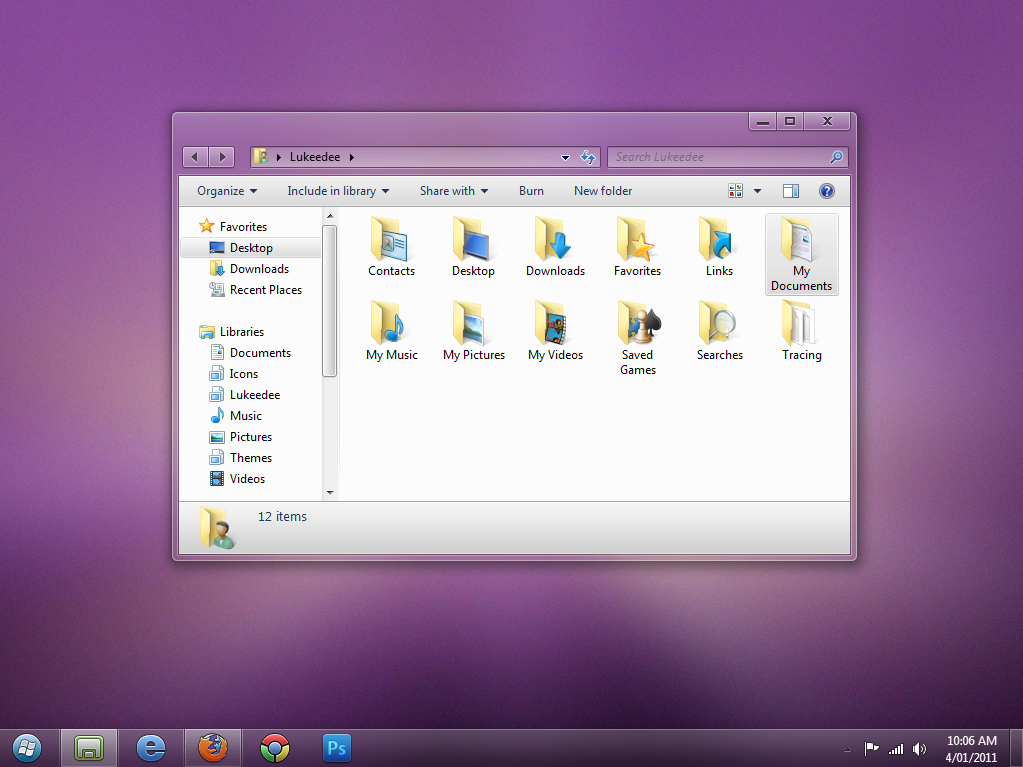
Task: Toggle the preview pane button
Action: tap(791, 191)
